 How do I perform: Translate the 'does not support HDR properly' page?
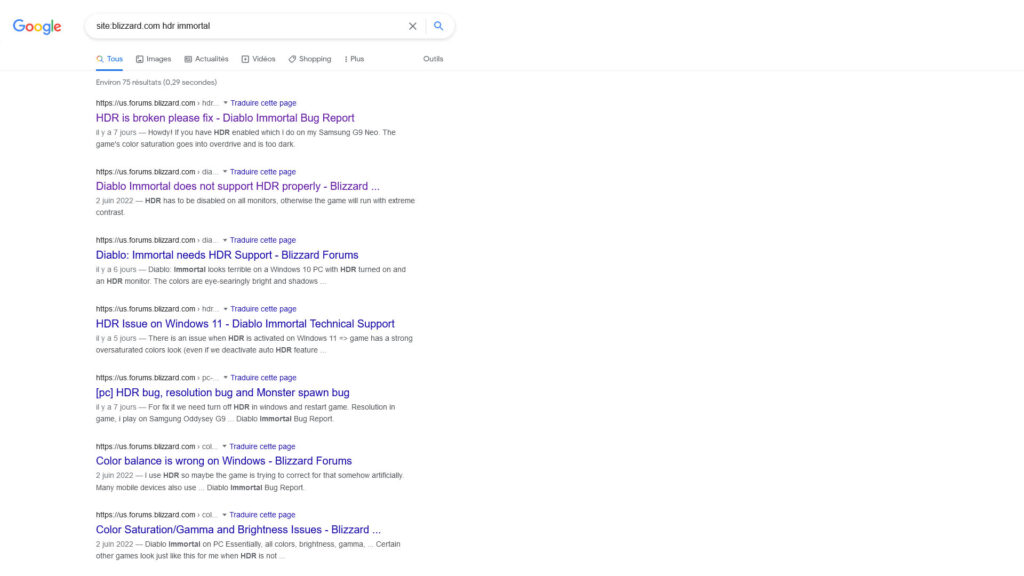tap(263, 172)
